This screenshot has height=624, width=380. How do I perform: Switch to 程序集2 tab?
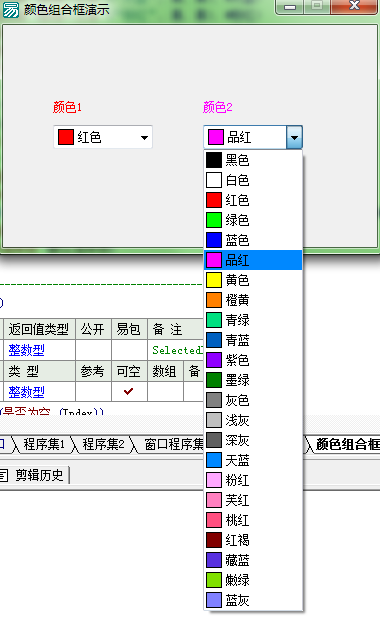coord(103,444)
